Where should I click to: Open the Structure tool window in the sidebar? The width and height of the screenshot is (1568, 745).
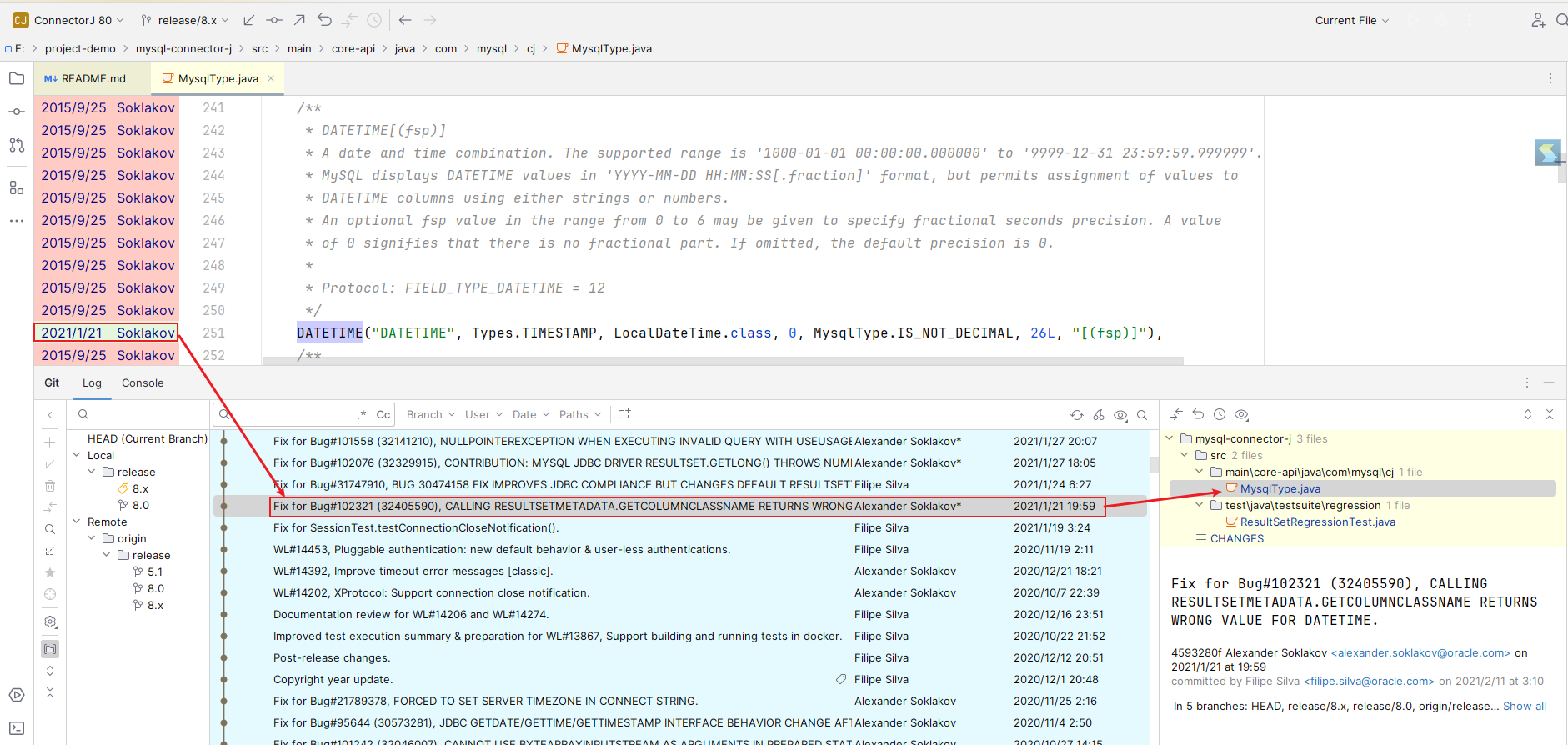[x=17, y=187]
